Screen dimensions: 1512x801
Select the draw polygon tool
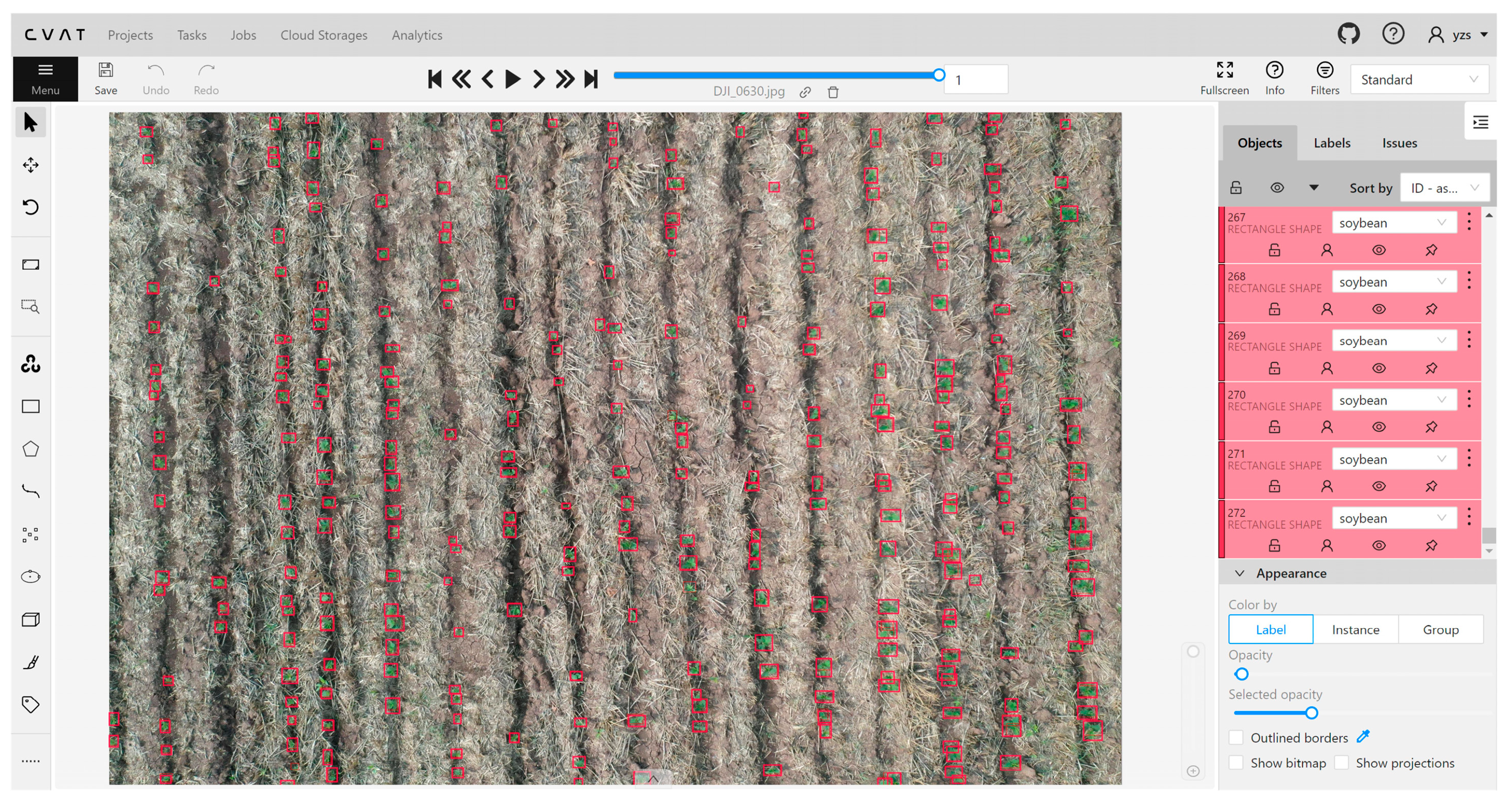[31, 449]
